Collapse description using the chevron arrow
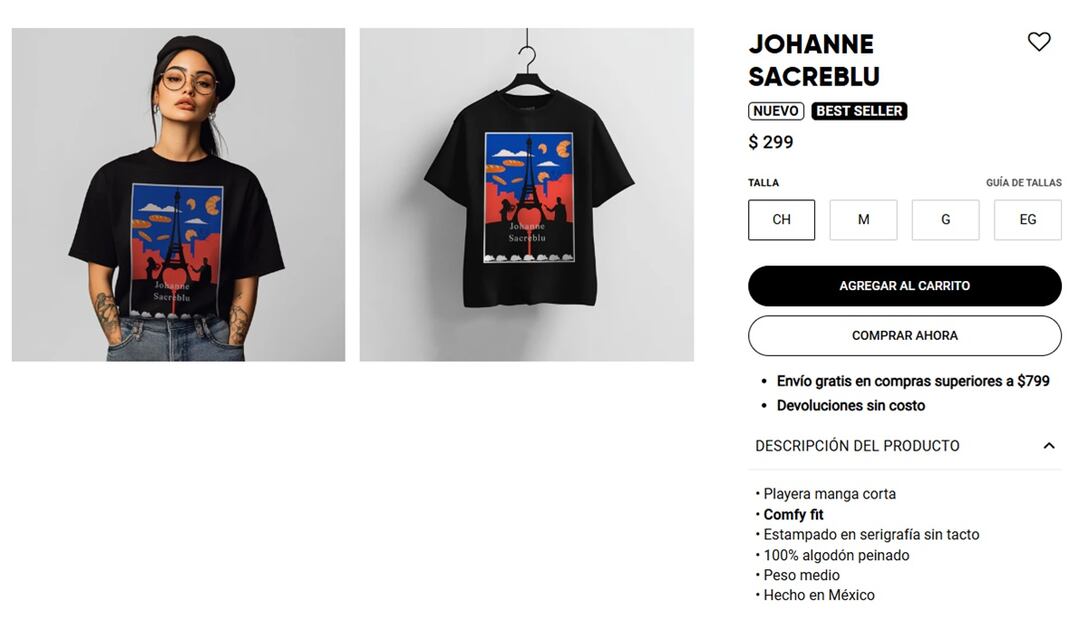Image resolution: width=1089 pixels, height=620 pixels. (1049, 446)
